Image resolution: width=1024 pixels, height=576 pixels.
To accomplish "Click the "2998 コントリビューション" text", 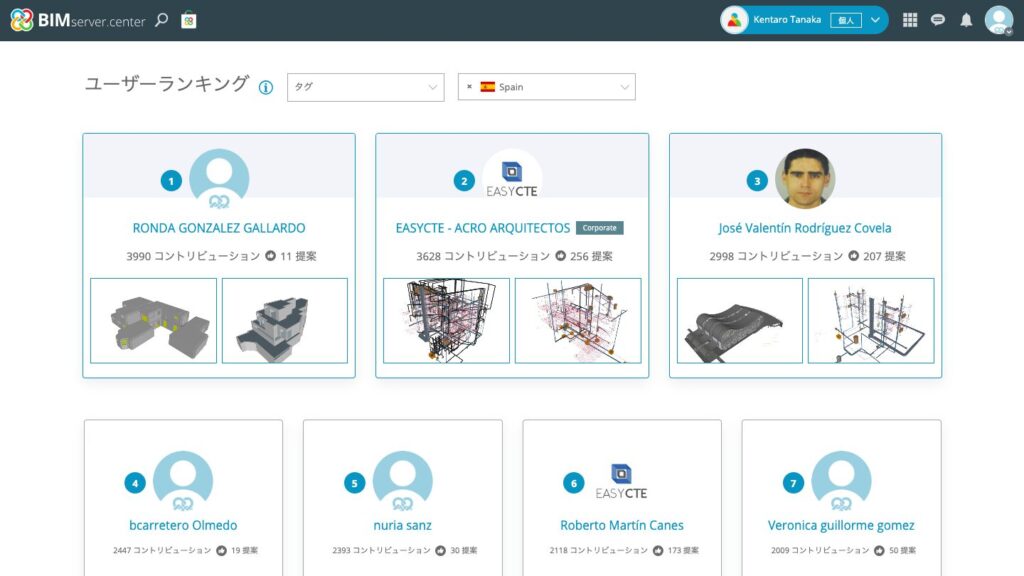I will (776, 256).
